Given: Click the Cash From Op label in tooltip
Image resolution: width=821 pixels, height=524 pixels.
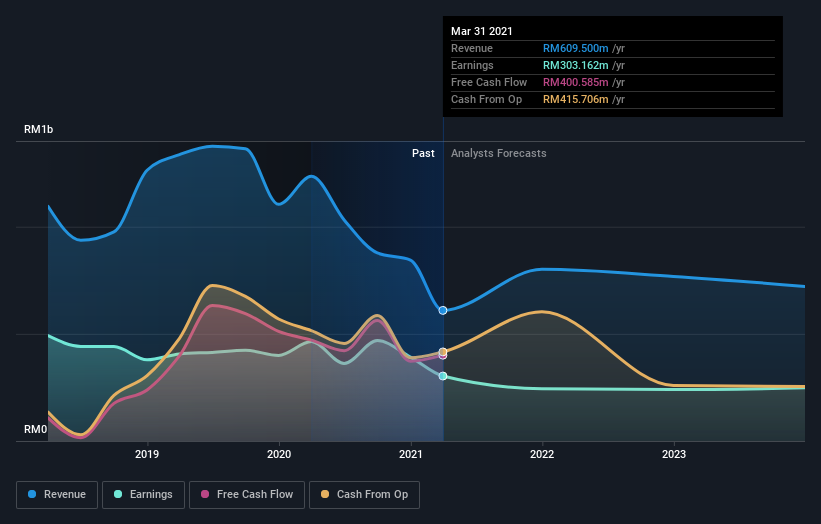Looking at the screenshot, I should 486,99.
